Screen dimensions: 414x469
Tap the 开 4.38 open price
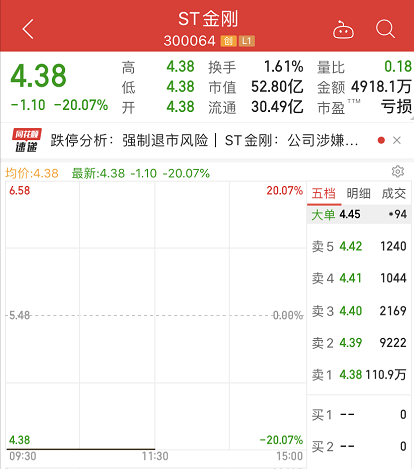[180, 107]
